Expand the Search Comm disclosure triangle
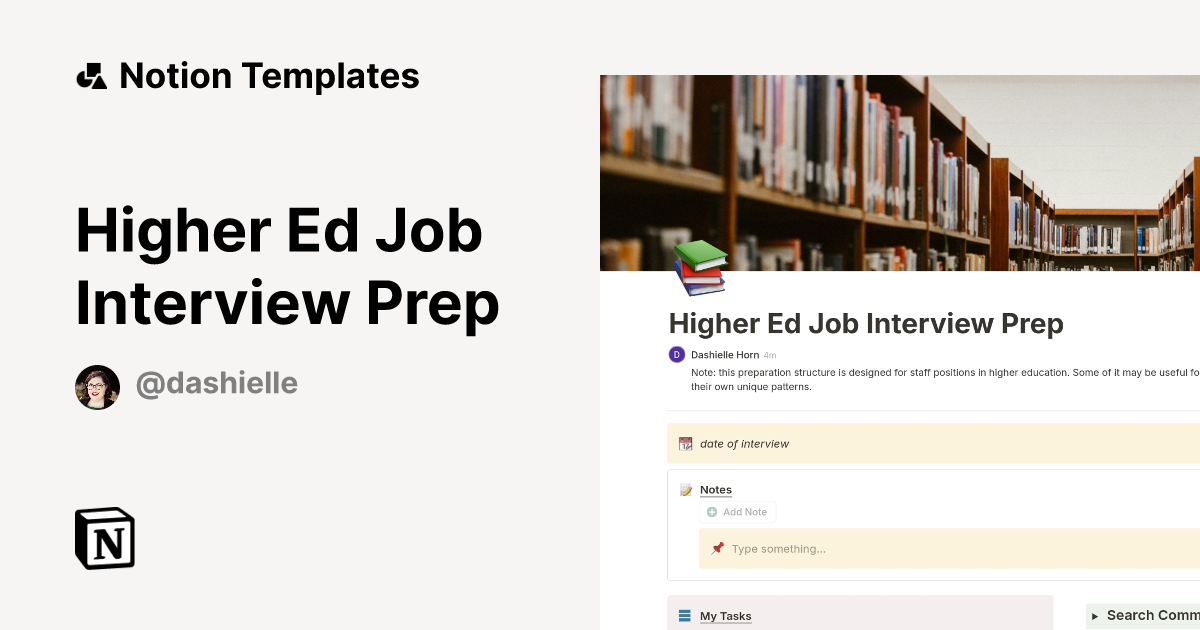This screenshot has width=1200, height=630. [1096, 615]
